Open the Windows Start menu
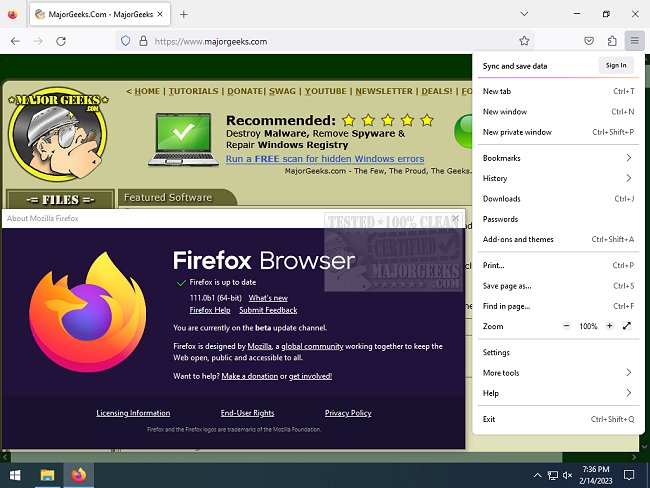This screenshot has width=650, height=488. click(15, 475)
